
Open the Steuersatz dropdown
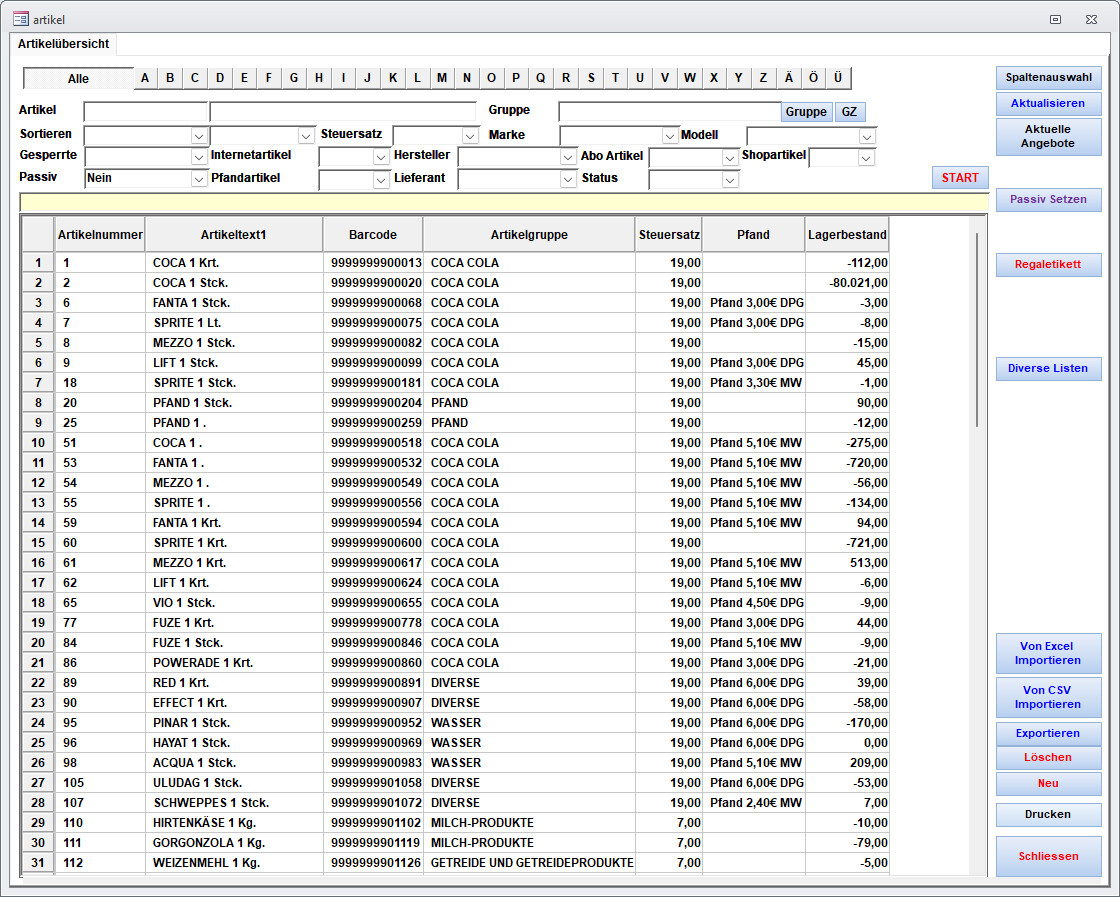coord(471,135)
